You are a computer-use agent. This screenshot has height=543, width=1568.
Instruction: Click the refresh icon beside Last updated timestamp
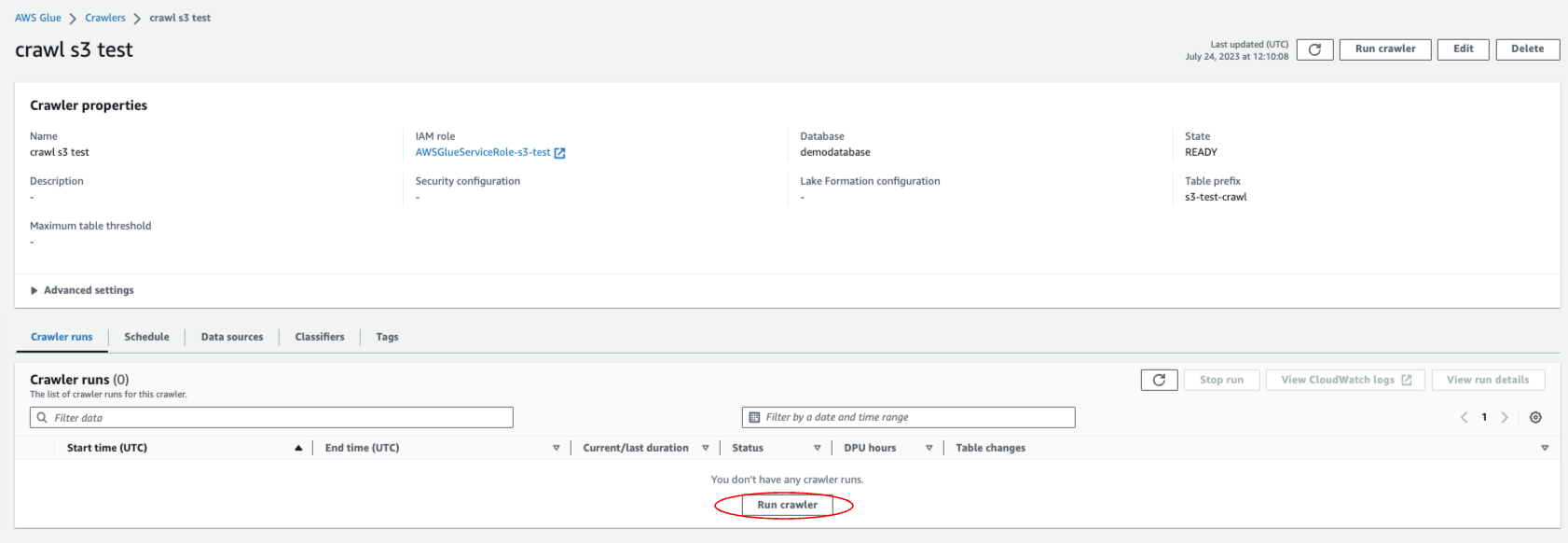(1314, 49)
